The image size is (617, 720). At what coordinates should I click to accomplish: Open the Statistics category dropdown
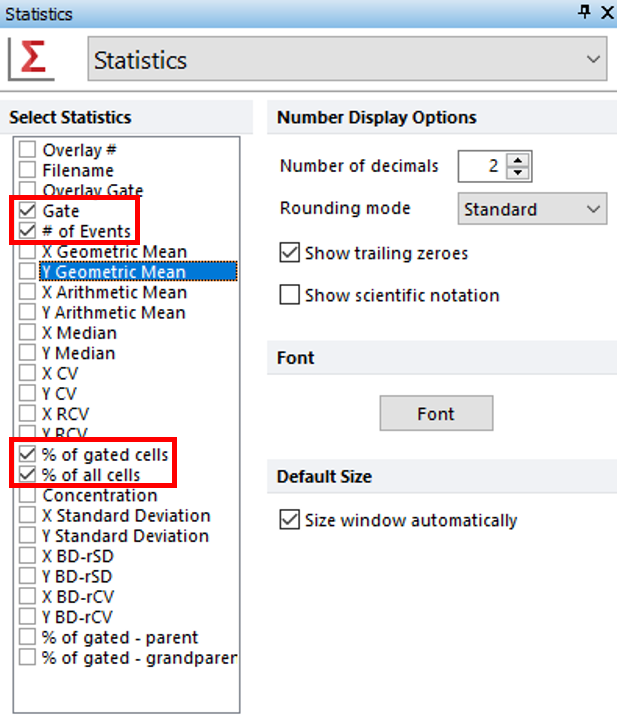[348, 59]
